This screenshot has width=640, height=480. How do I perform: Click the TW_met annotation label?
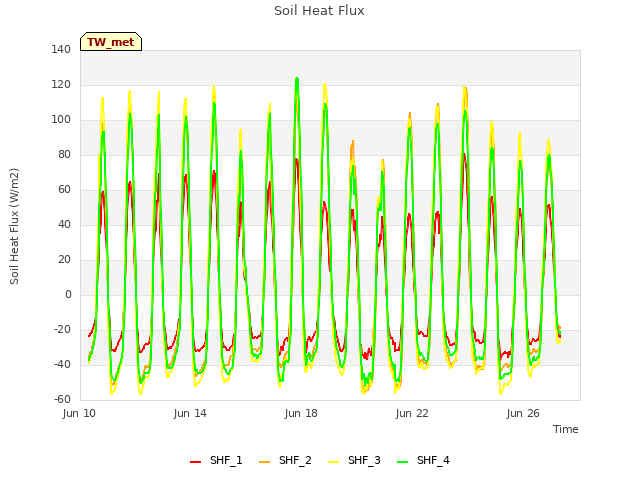111,42
